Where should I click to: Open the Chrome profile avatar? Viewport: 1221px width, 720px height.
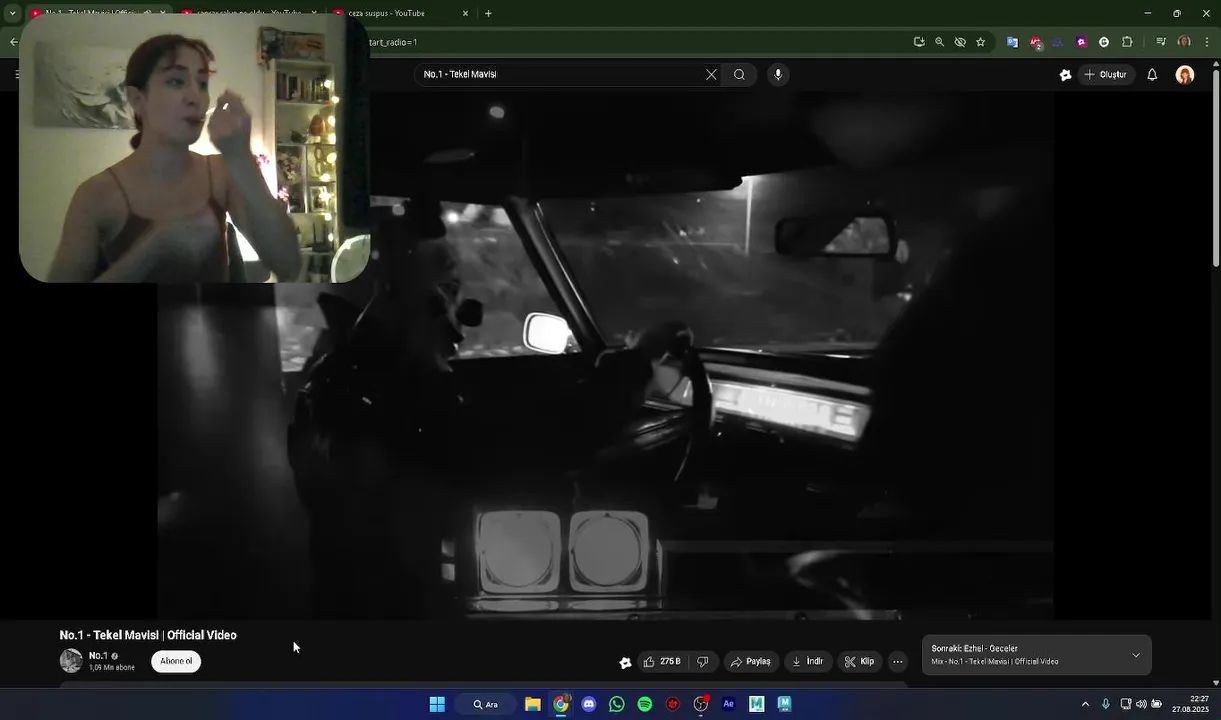1184,42
